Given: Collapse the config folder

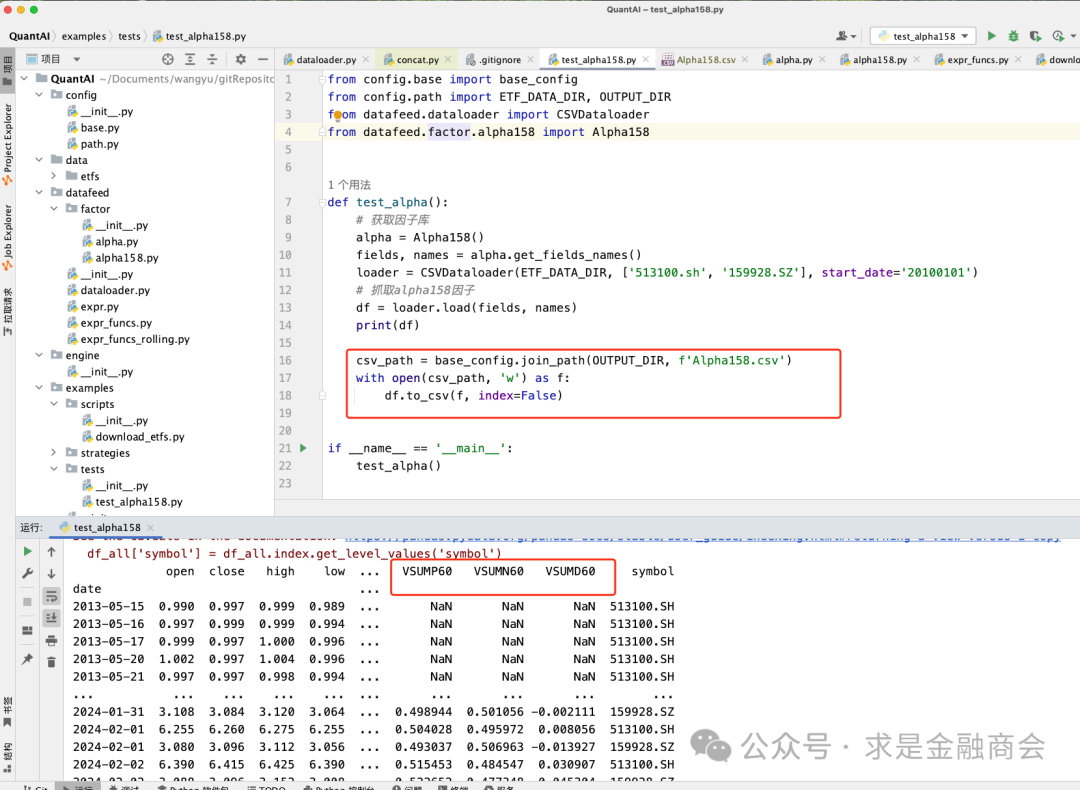Looking at the screenshot, I should click(39, 94).
